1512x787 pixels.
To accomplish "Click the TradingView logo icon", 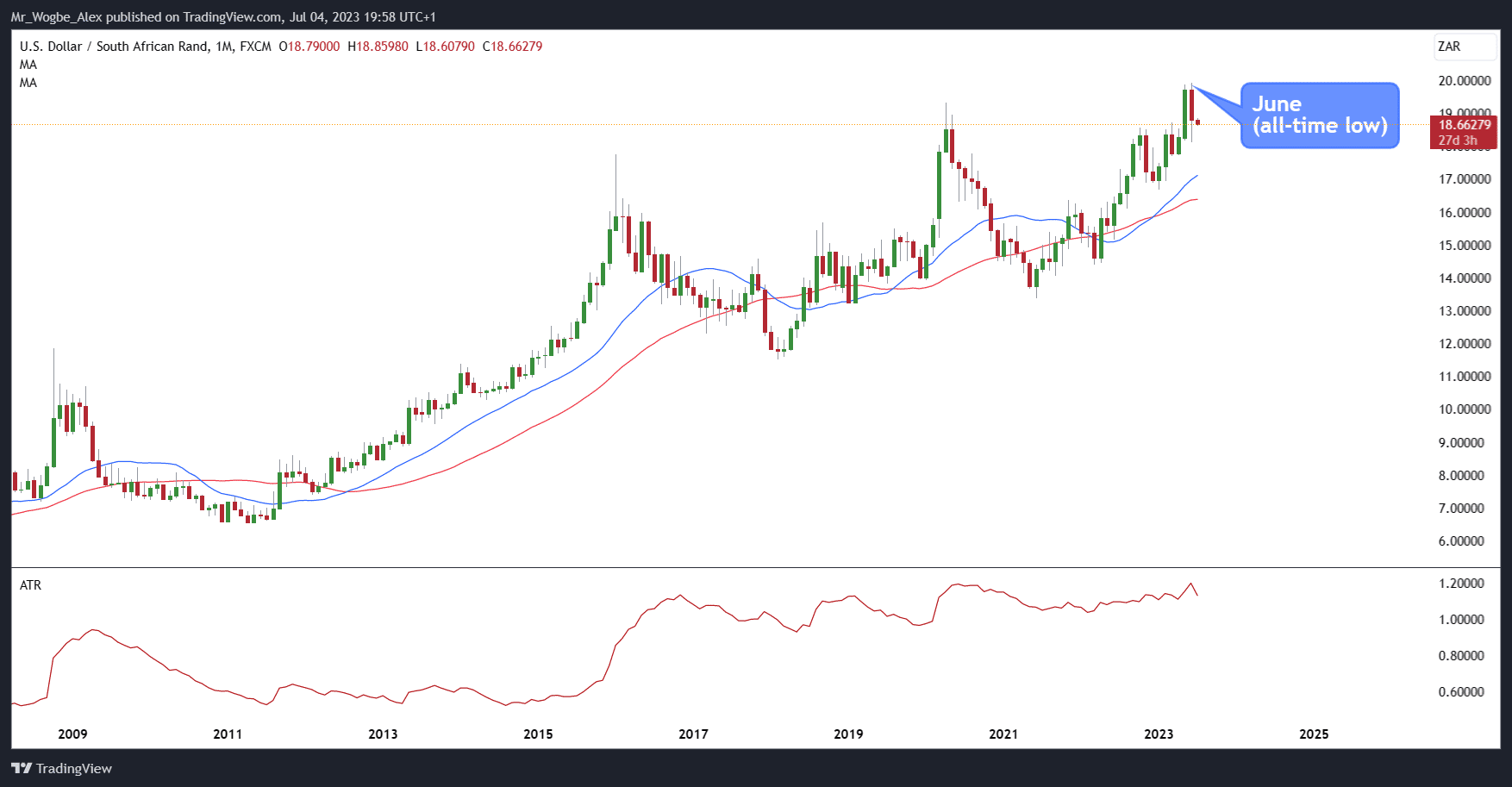I will (22, 768).
